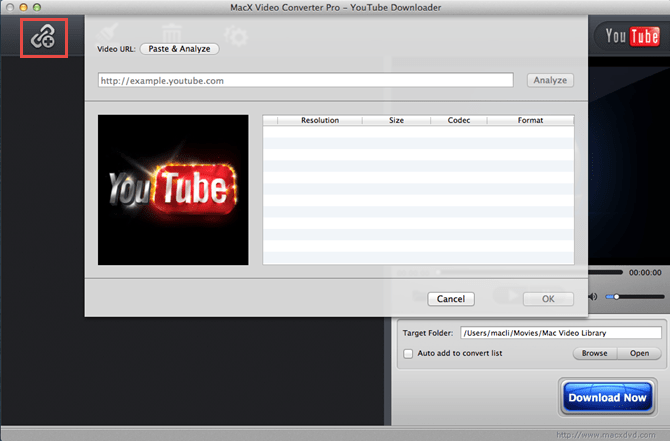Click the video URL input field
Viewport: 670px width, 441px height.
(x=305, y=80)
